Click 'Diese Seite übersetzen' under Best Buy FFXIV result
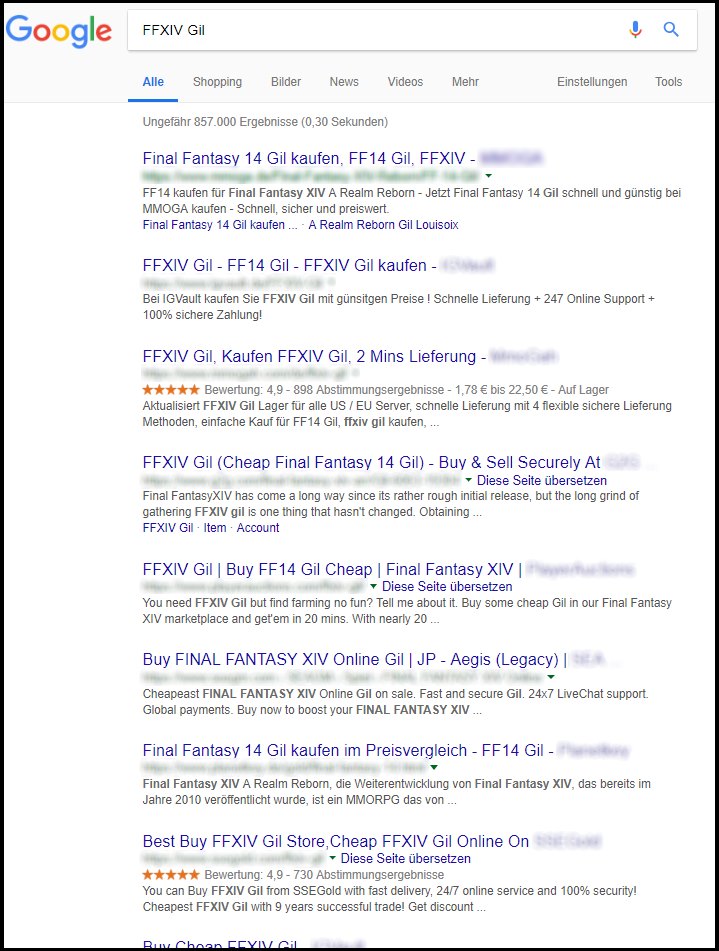This screenshot has width=719, height=951. [x=406, y=859]
